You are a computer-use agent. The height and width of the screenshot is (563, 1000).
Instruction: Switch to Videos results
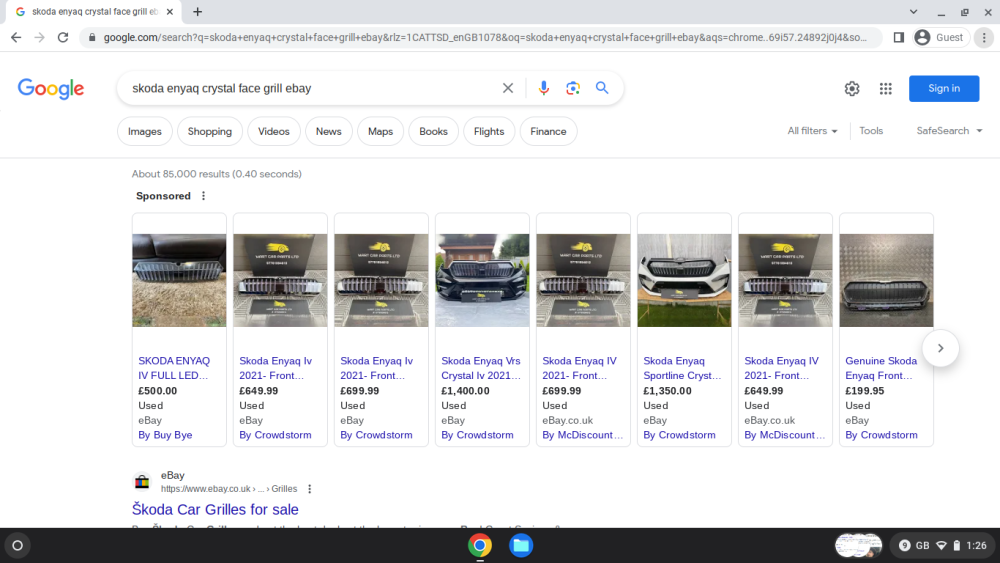pos(274,131)
